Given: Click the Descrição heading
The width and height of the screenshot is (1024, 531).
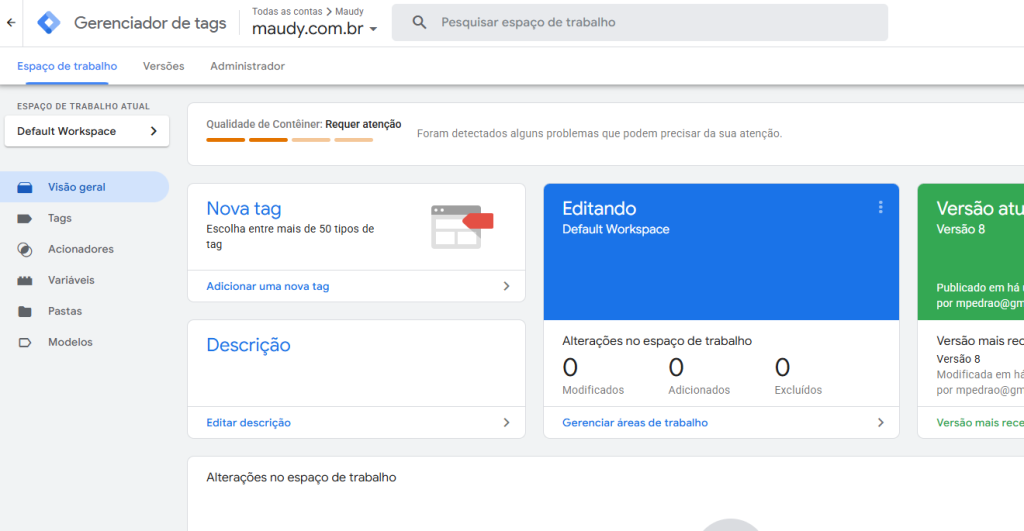Looking at the screenshot, I should point(248,345).
